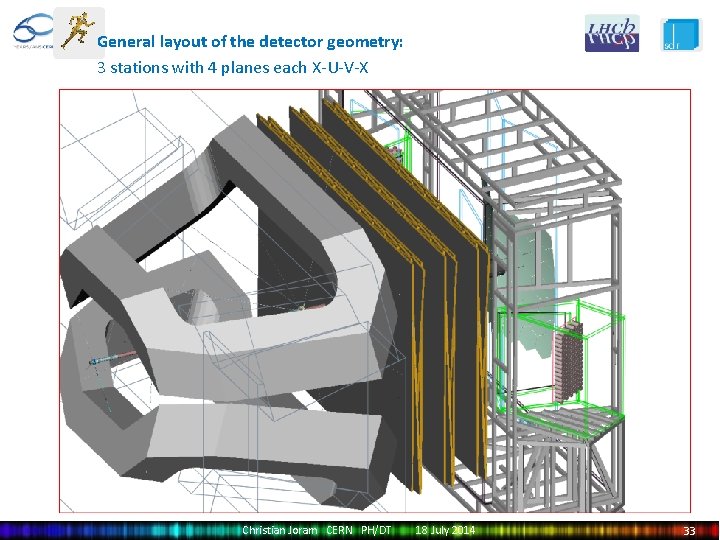The width and height of the screenshot is (720, 540).
Task: Click the footer text 'Christian Joram'
Action: tap(280, 530)
